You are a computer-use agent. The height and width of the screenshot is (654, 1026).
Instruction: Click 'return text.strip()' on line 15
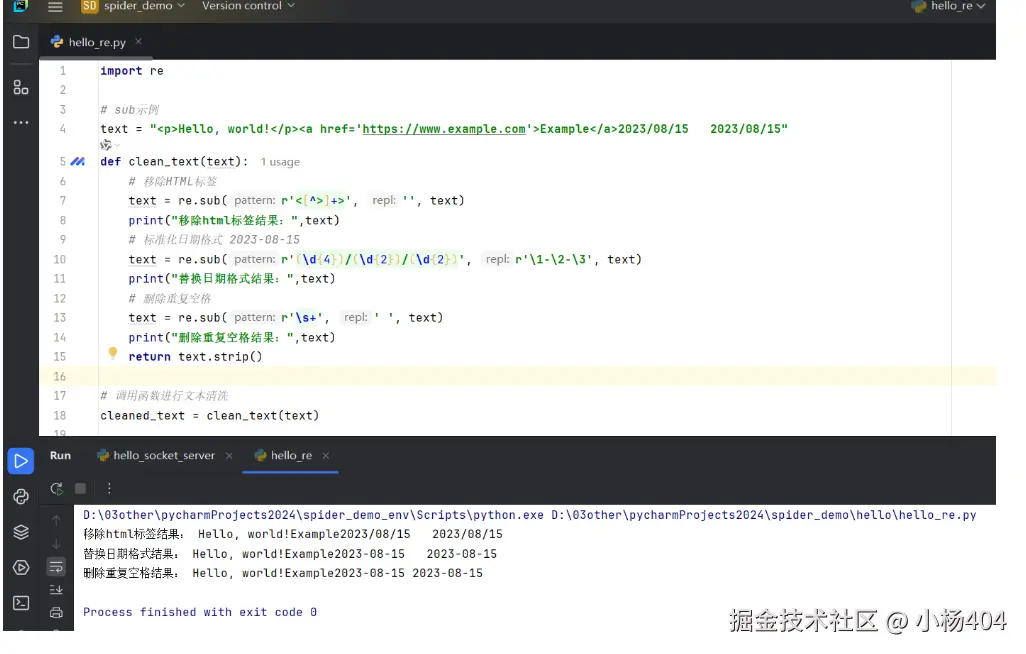pos(195,357)
